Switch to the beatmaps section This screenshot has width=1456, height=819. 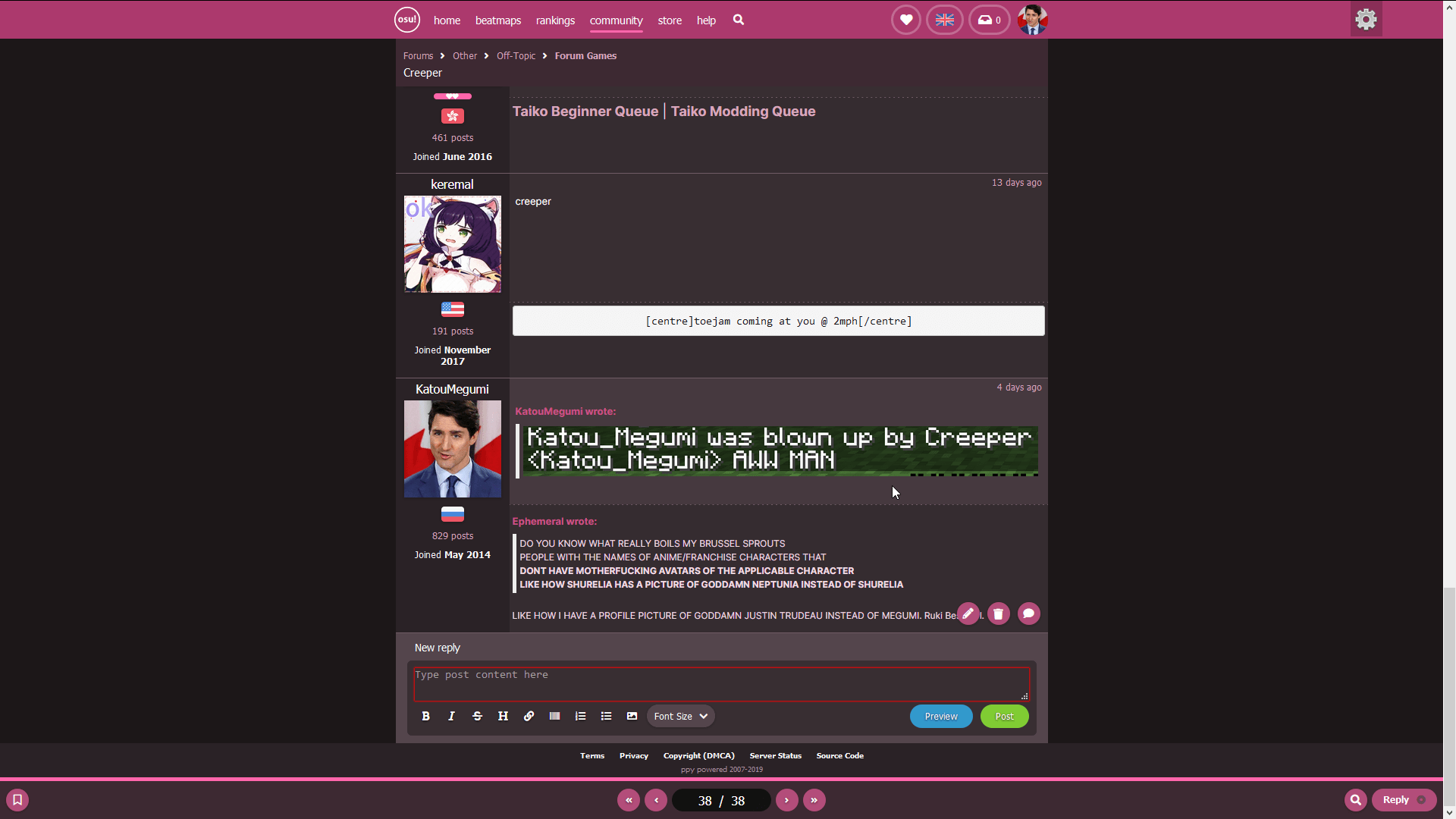tap(497, 20)
